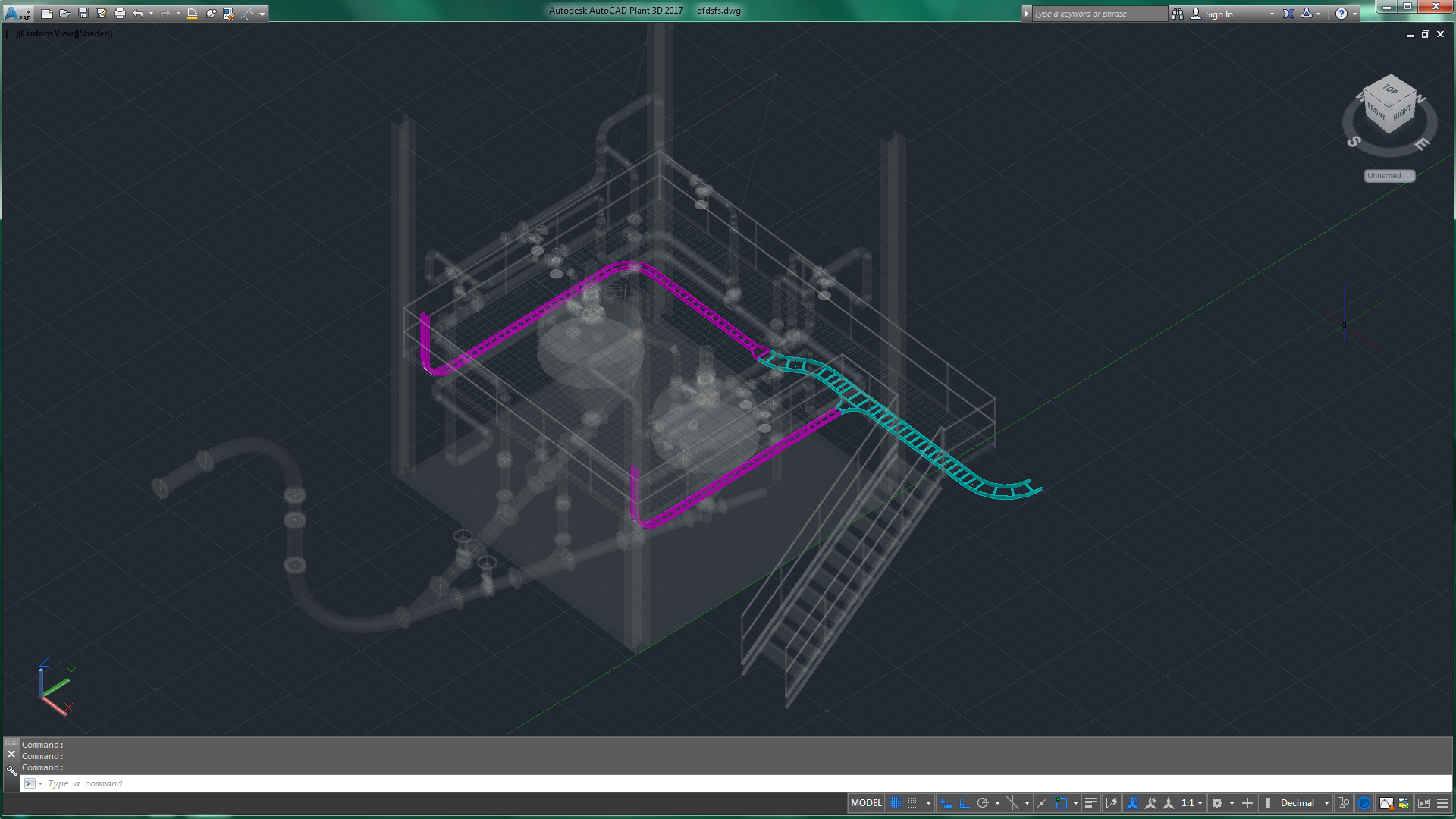The width and height of the screenshot is (1456, 819).
Task: Expand the Decimal units dropdown
Action: pyautogui.click(x=1326, y=803)
